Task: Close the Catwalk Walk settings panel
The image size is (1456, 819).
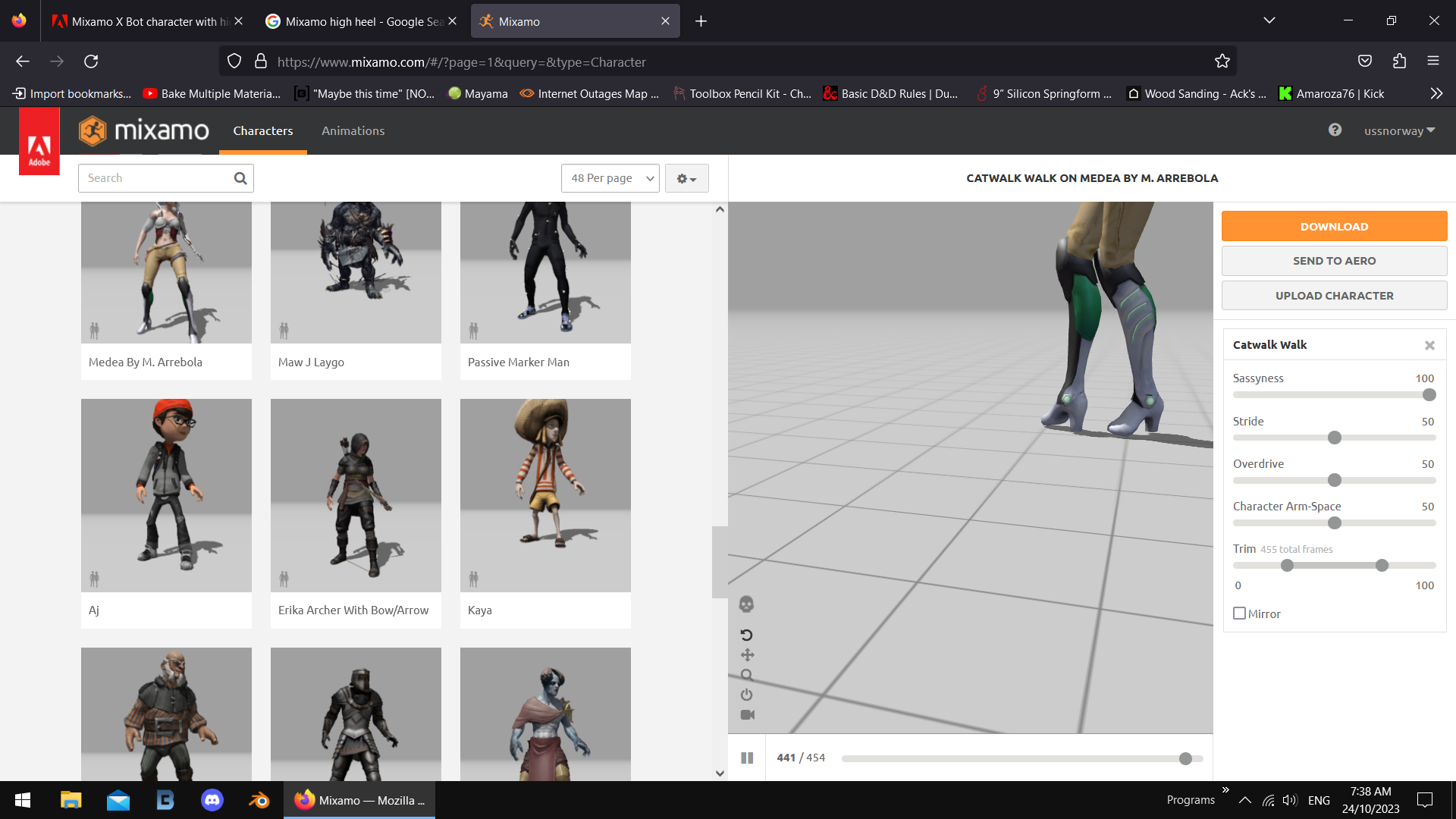Action: [1429, 345]
